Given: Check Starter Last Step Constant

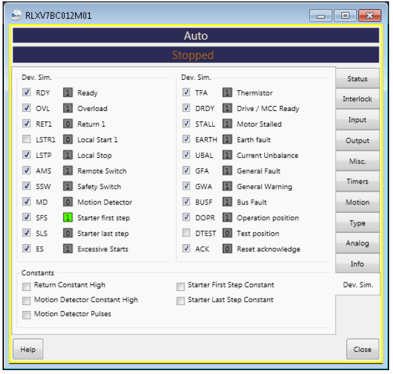Looking at the screenshot, I should click(181, 301).
